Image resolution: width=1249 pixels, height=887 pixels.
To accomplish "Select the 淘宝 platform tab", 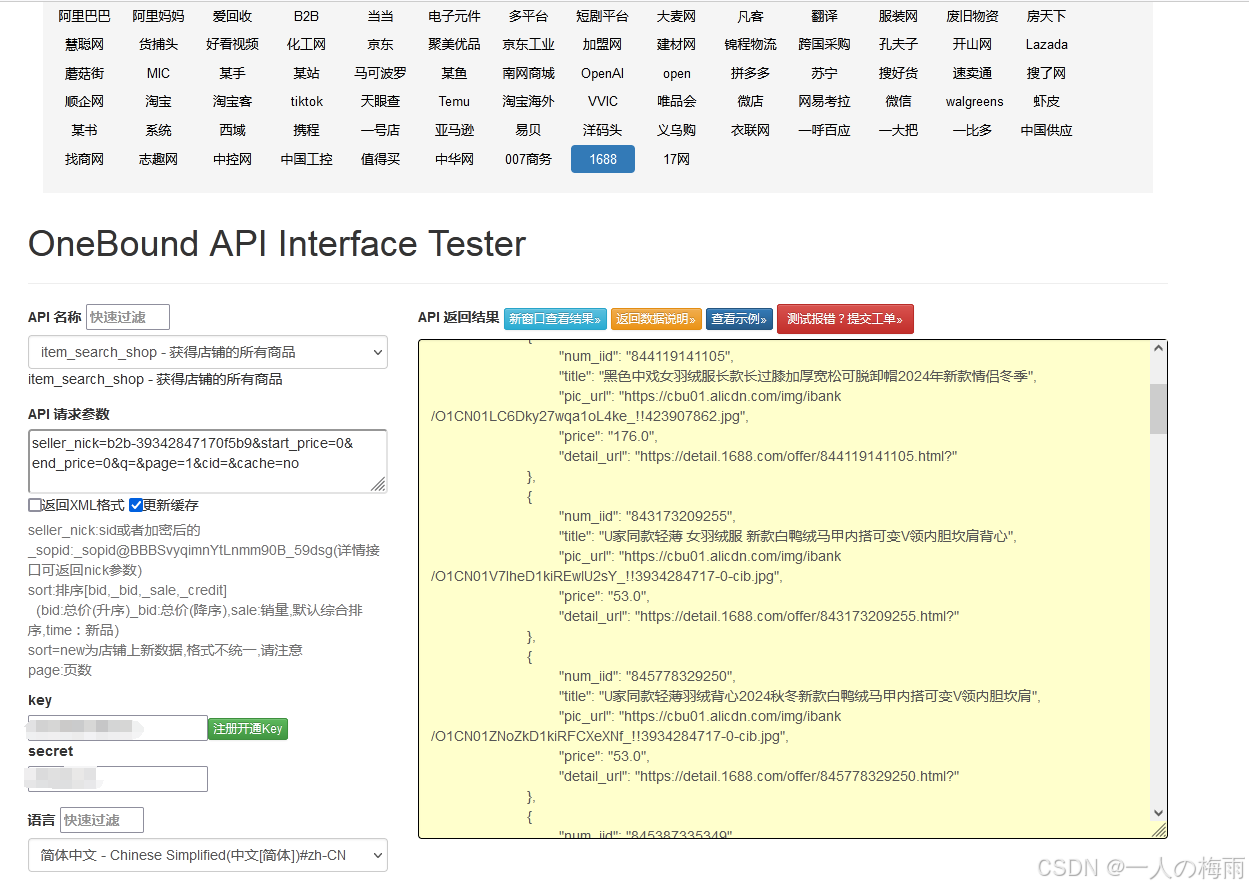I will point(159,101).
